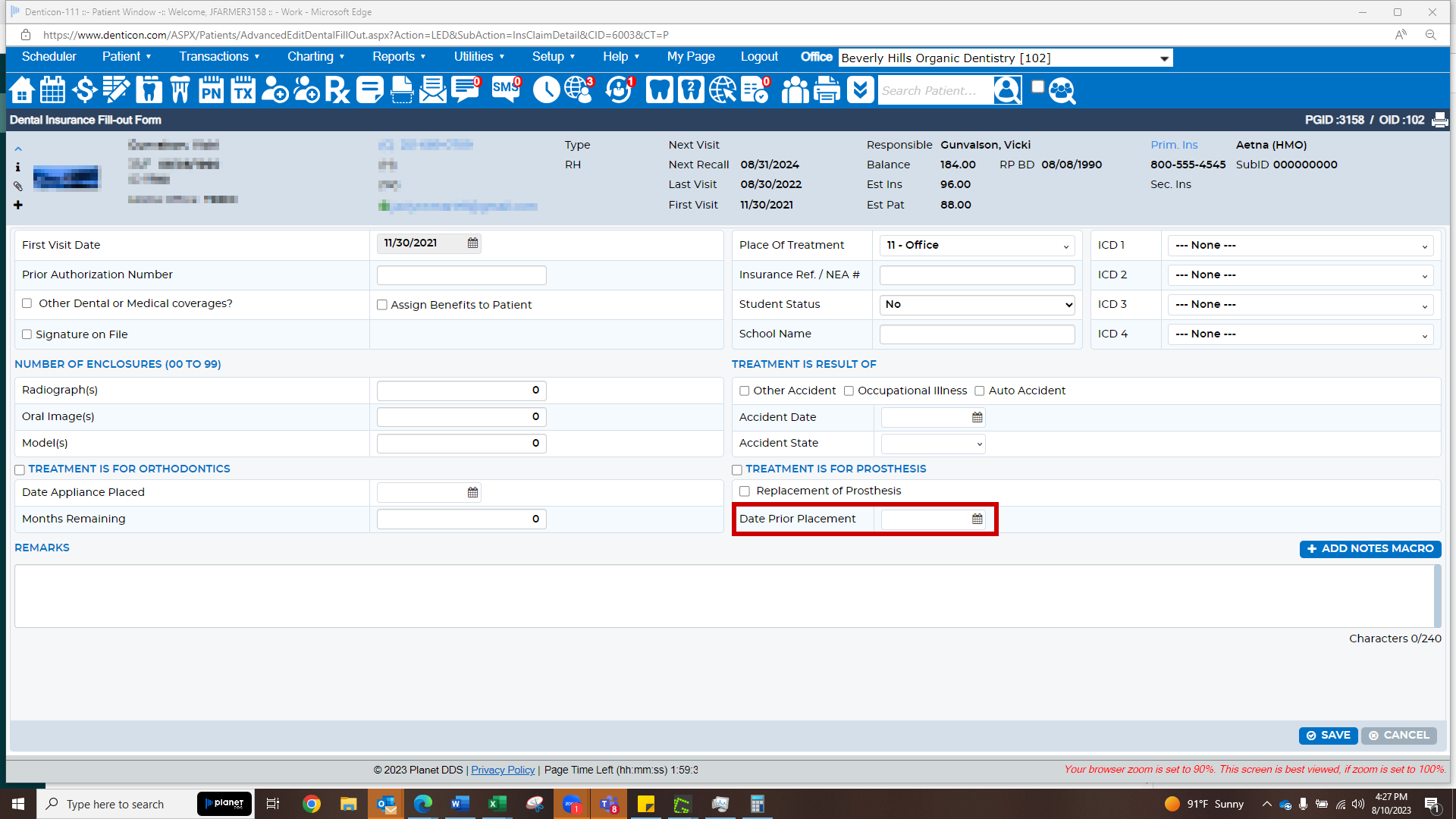Open the Charting menu
Screen dimensions: 1456x819
pyautogui.click(x=315, y=57)
